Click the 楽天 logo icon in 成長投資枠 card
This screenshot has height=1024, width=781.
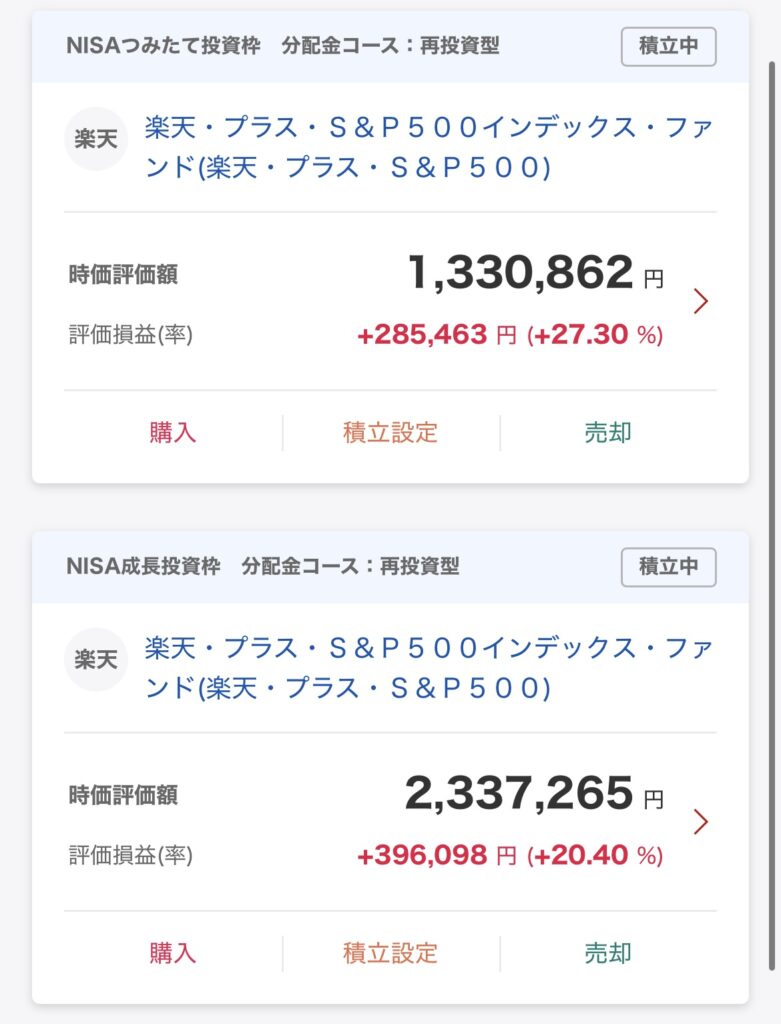pyautogui.click(x=96, y=660)
